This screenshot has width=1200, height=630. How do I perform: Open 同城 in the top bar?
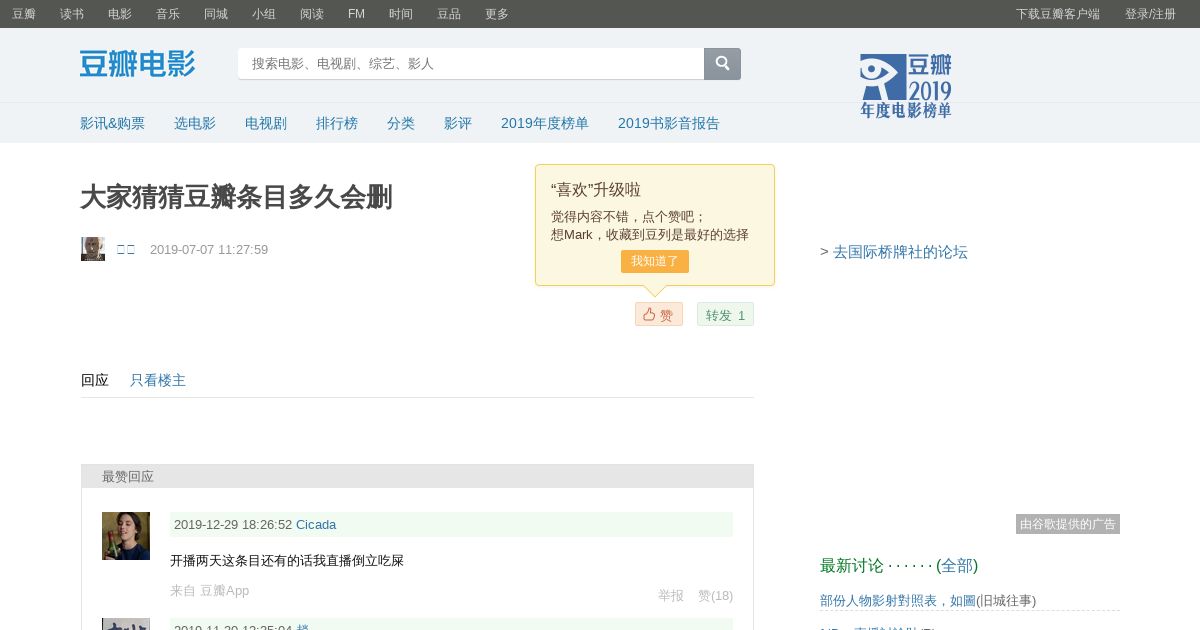point(216,14)
